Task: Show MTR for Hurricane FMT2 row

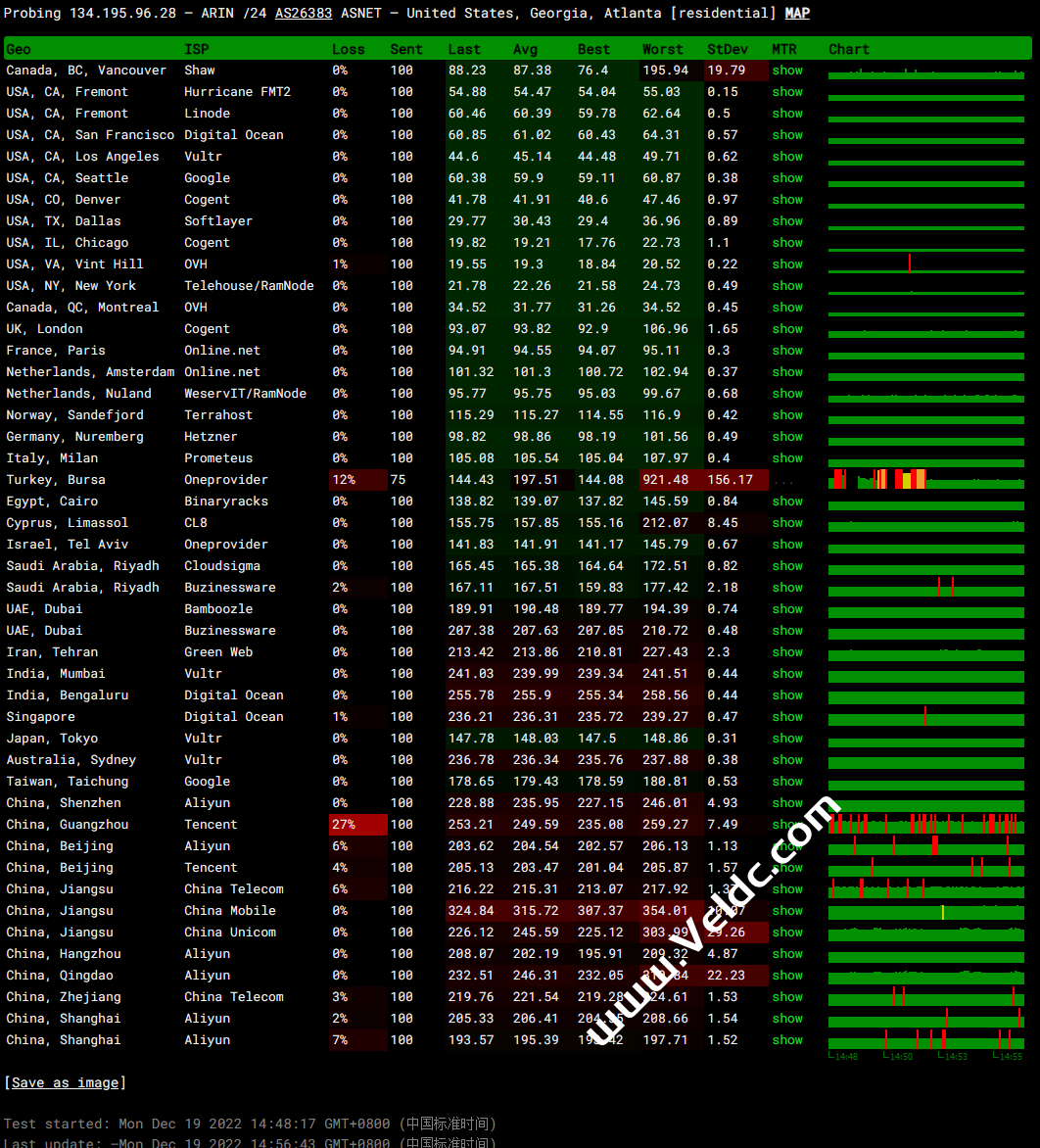Action: coord(786,91)
